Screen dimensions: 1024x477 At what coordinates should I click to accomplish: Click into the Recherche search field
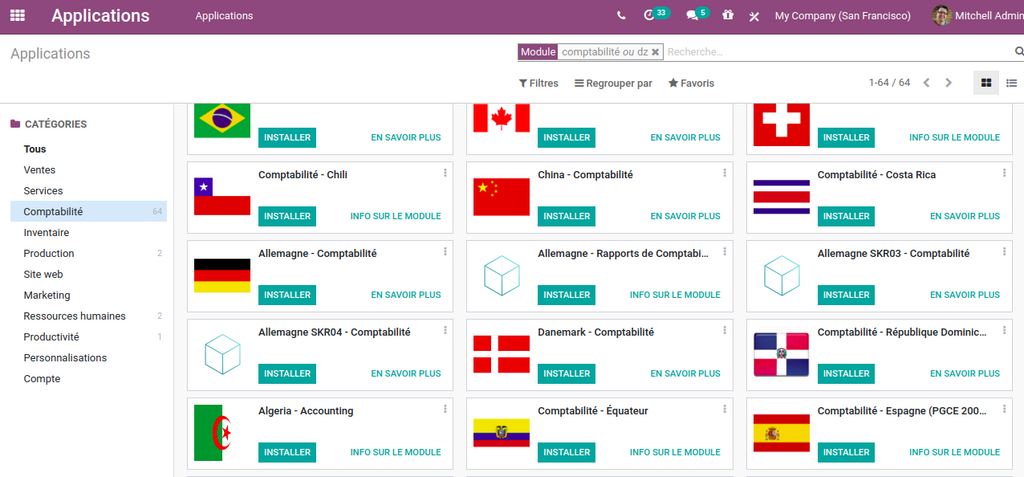point(835,52)
